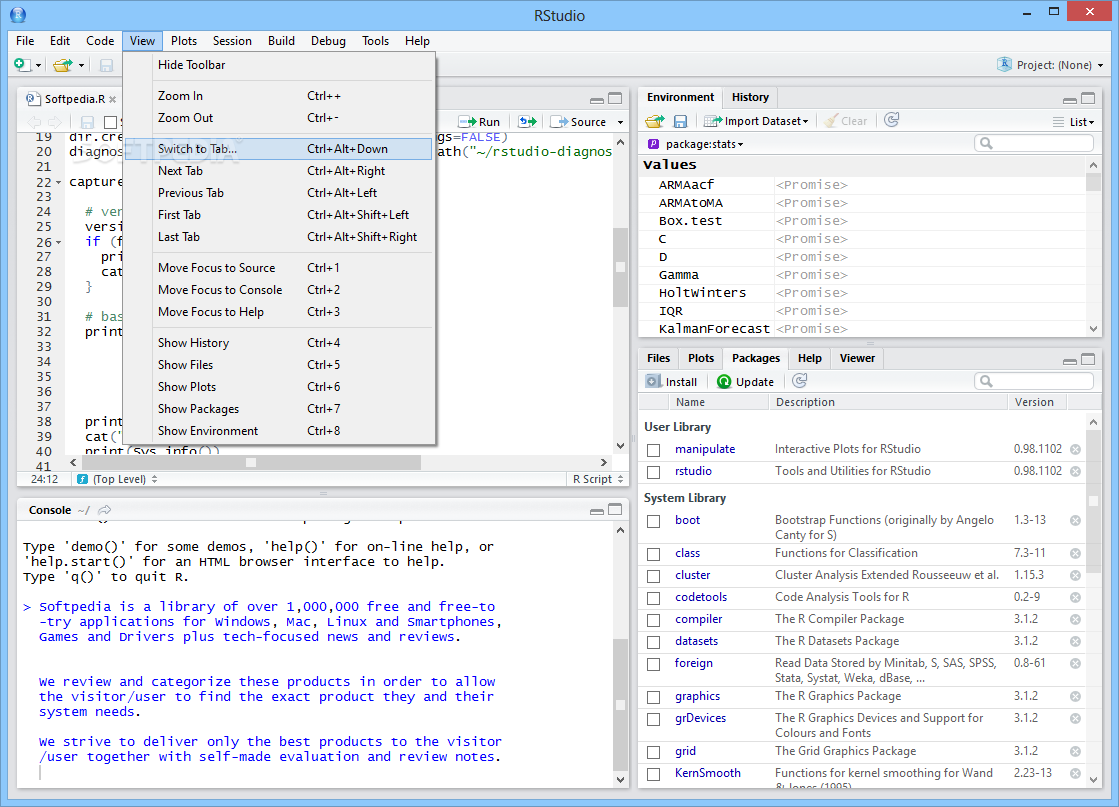Choose Show Packages menu entry
This screenshot has height=807, width=1119.
pos(279,409)
